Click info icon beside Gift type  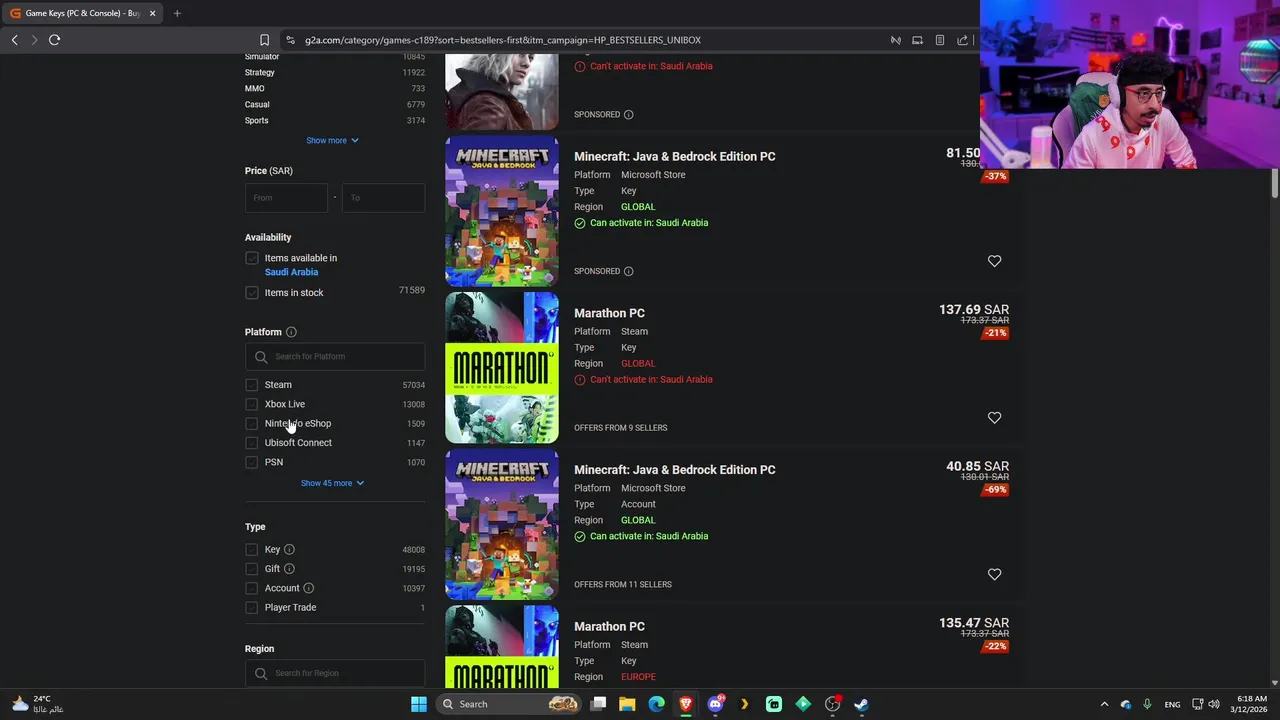point(289,569)
